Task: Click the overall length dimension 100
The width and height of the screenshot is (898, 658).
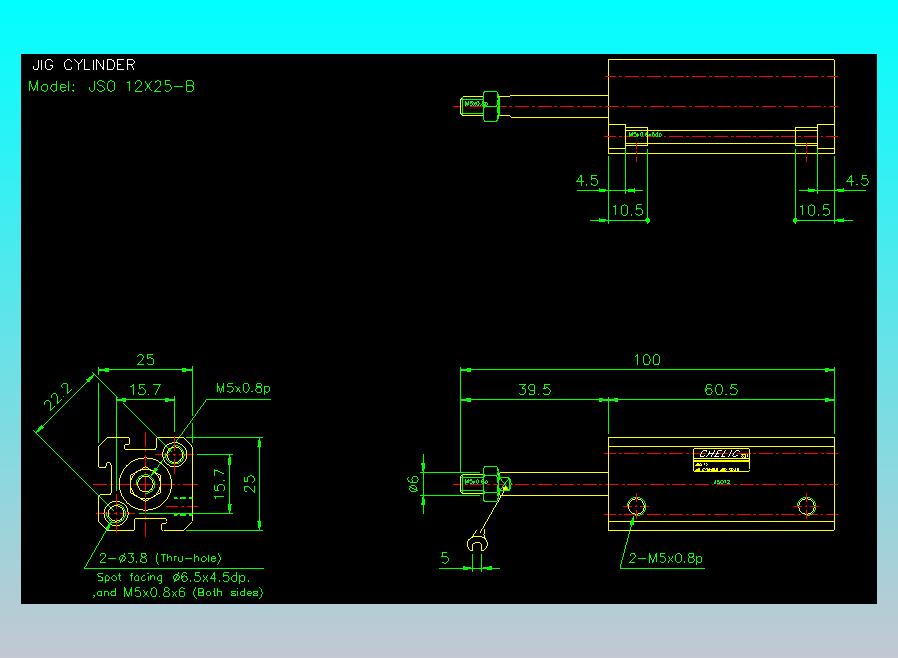Action: (x=647, y=360)
